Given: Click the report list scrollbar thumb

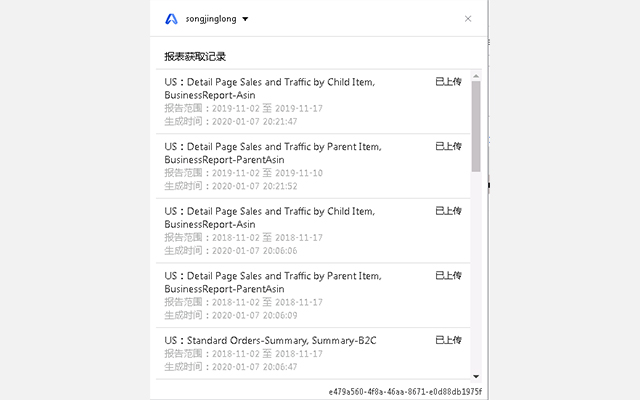Looking at the screenshot, I should [x=476, y=125].
